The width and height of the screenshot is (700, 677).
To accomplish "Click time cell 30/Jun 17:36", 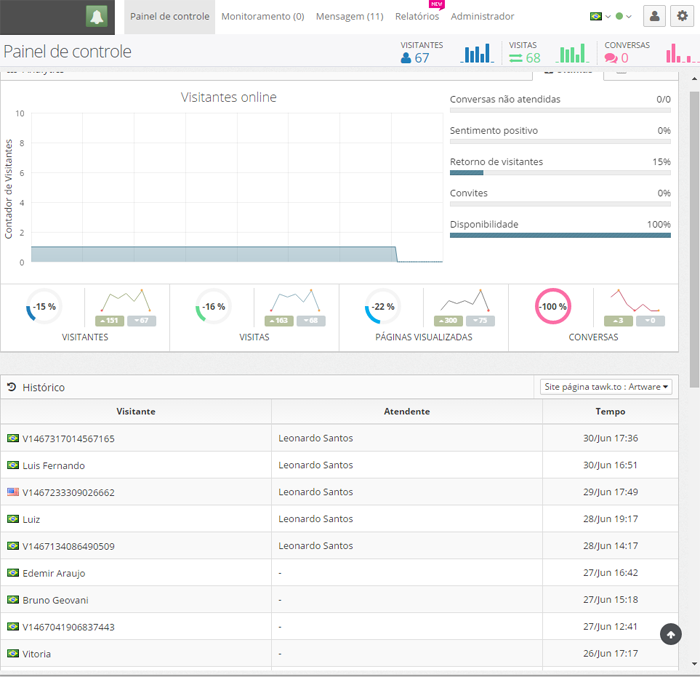I will click(x=610, y=438).
